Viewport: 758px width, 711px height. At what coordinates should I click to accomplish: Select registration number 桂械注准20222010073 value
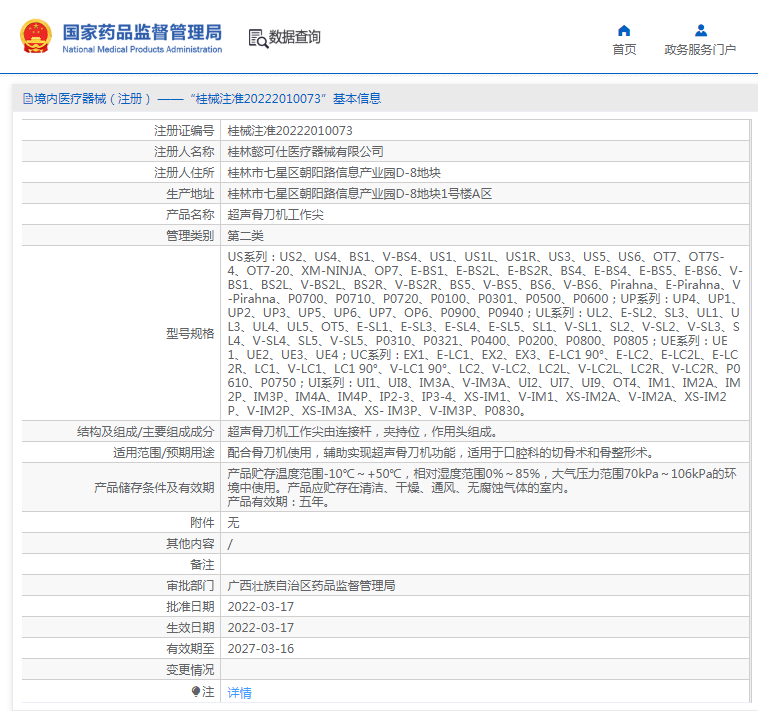[290, 131]
